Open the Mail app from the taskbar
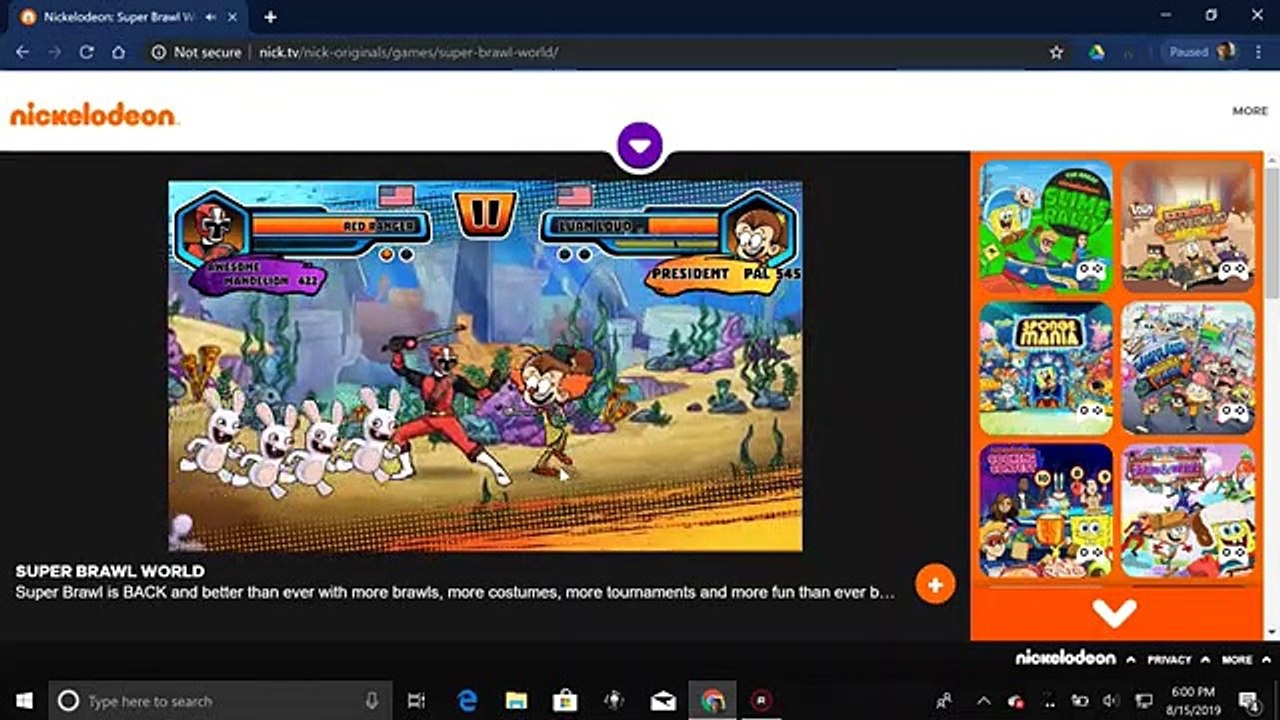 [x=663, y=701]
